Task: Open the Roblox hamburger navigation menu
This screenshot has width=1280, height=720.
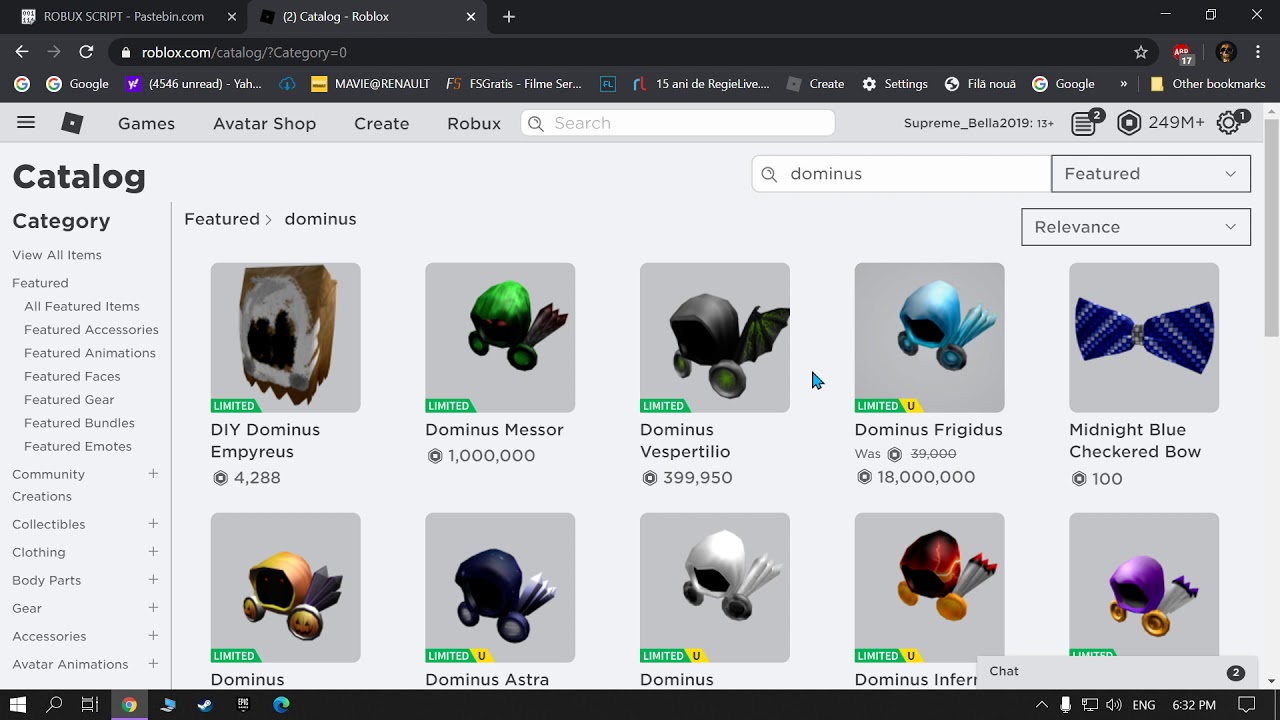Action: click(26, 123)
